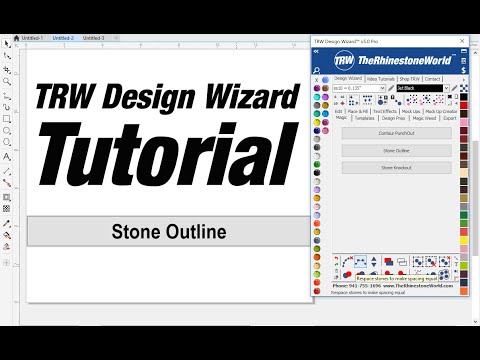The height and width of the screenshot is (360, 480).
Task: Click the Stone Outline banner on the canvas
Action: tap(169, 232)
